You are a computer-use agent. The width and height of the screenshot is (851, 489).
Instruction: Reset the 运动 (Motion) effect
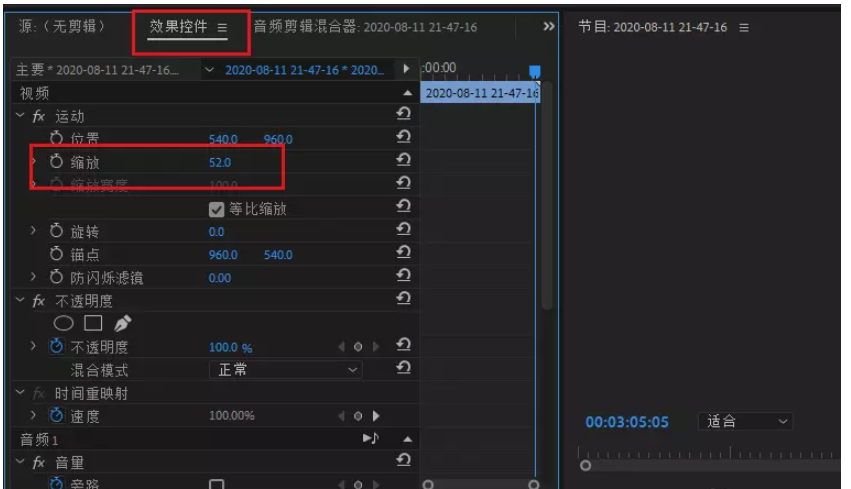click(403, 113)
